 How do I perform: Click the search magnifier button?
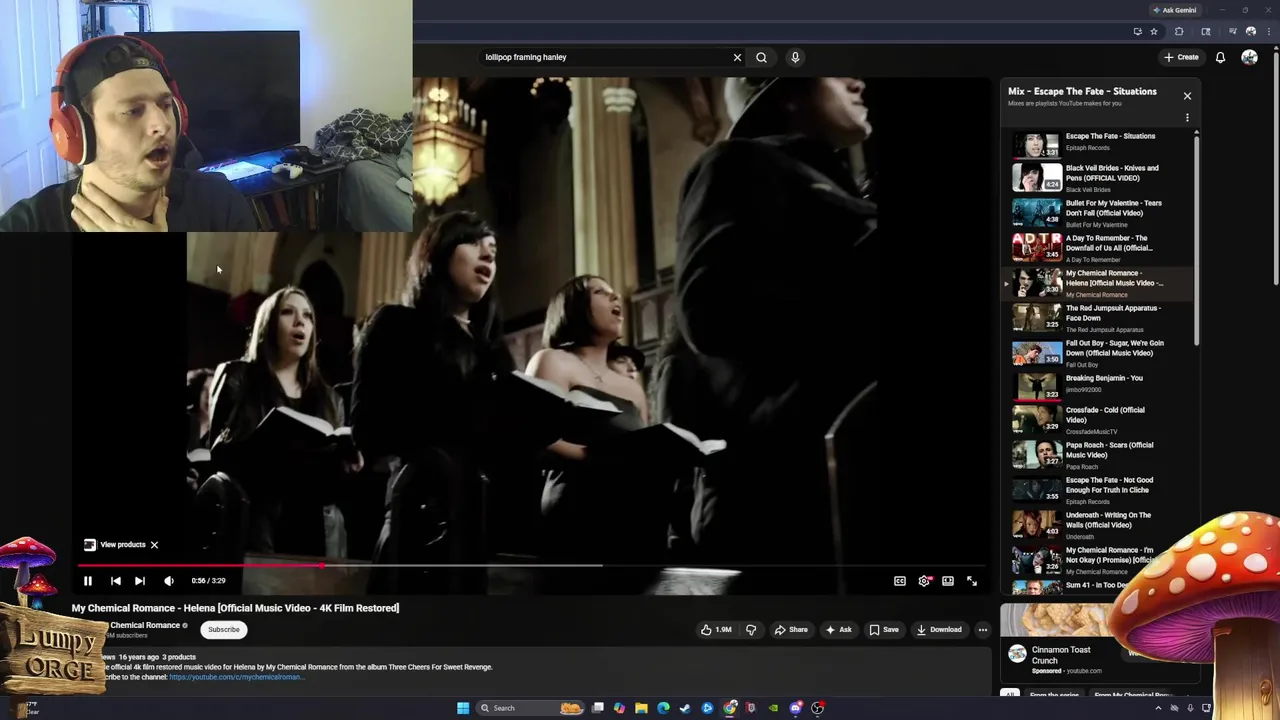coord(761,57)
